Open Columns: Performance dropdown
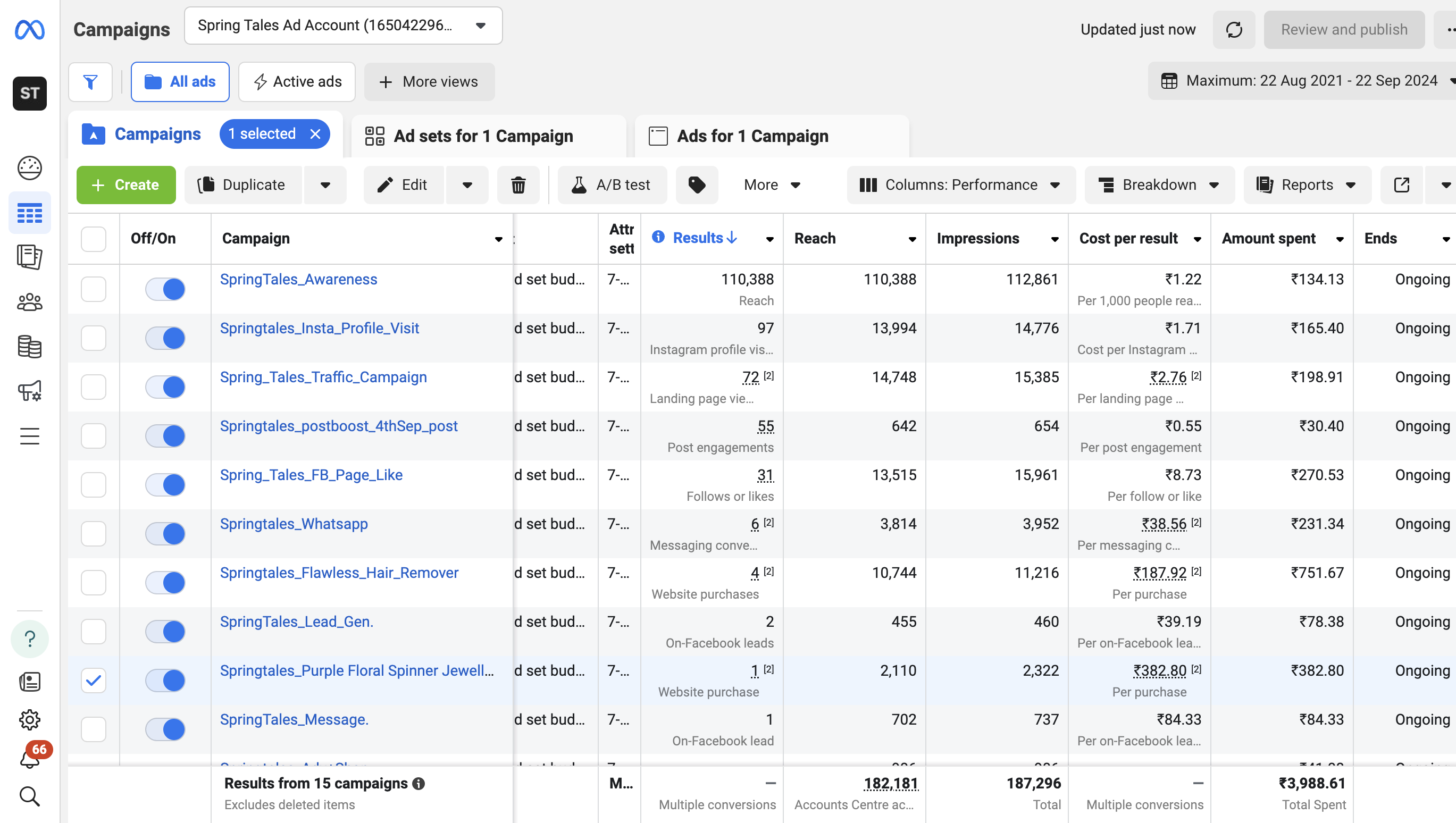Image resolution: width=1456 pixels, height=823 pixels. pyautogui.click(x=961, y=185)
